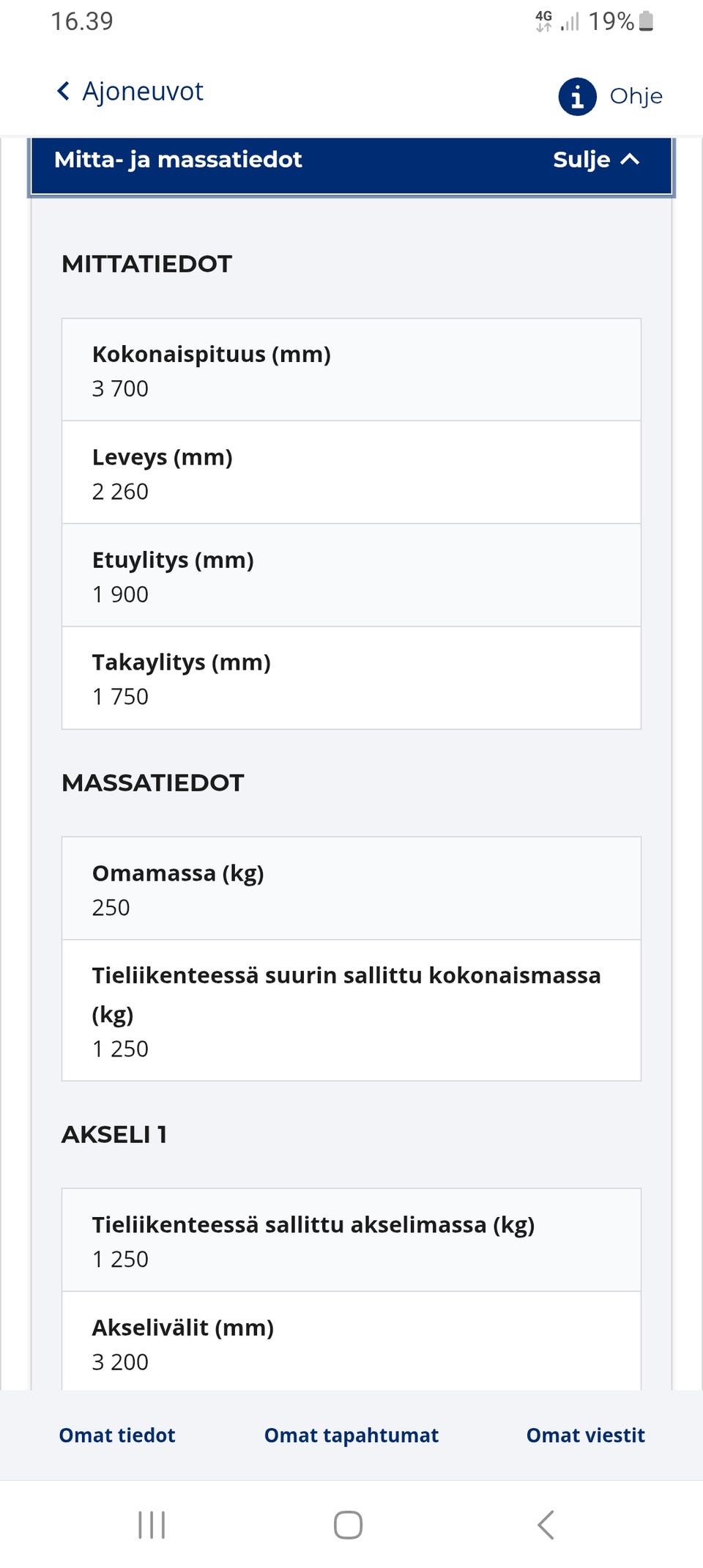Select the Omamassa (kg) row

[351, 888]
